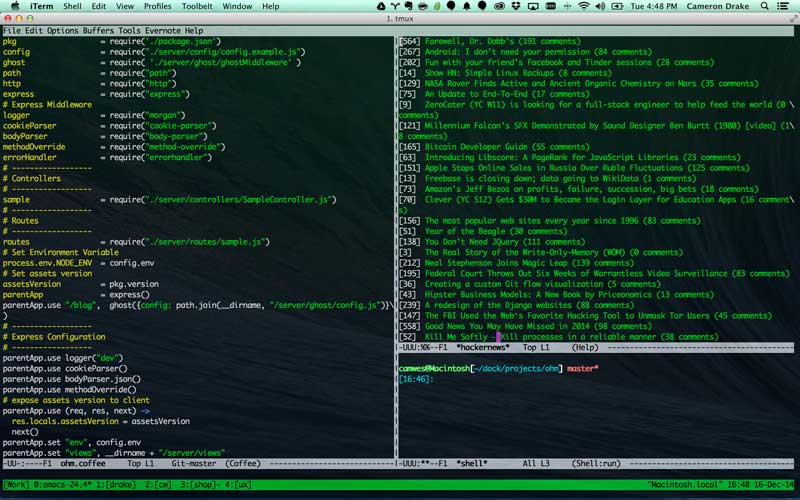Open 'Farewell, Dr. Dobb's' story
The width and height of the screenshot is (800, 500).
coord(502,41)
